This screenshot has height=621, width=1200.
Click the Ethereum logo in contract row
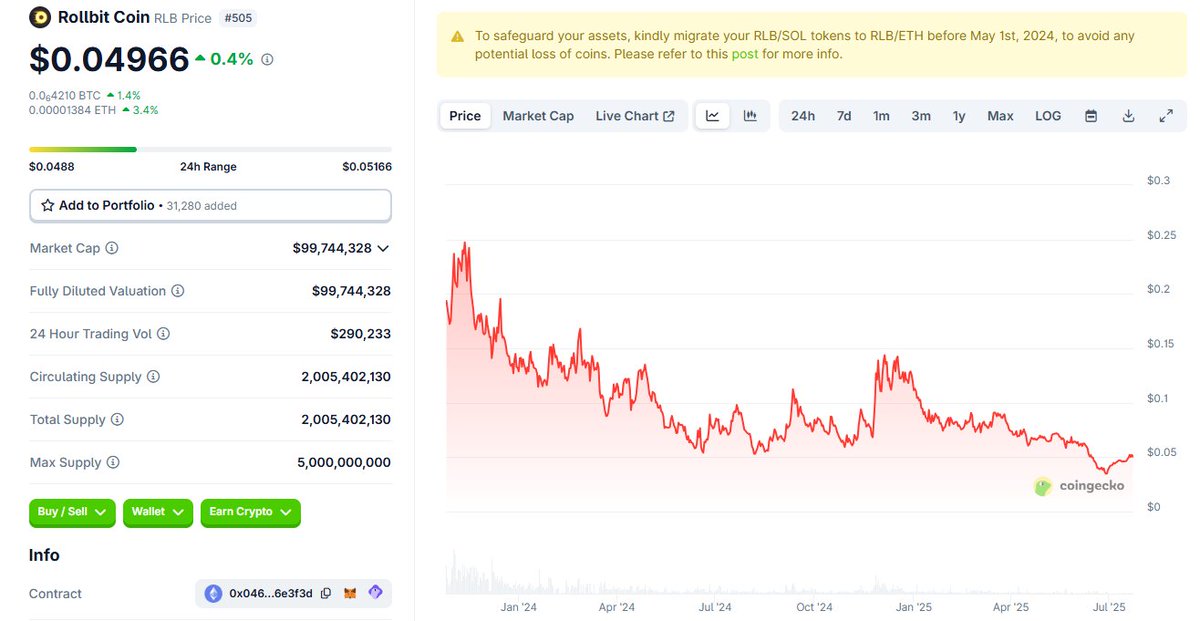(x=213, y=594)
